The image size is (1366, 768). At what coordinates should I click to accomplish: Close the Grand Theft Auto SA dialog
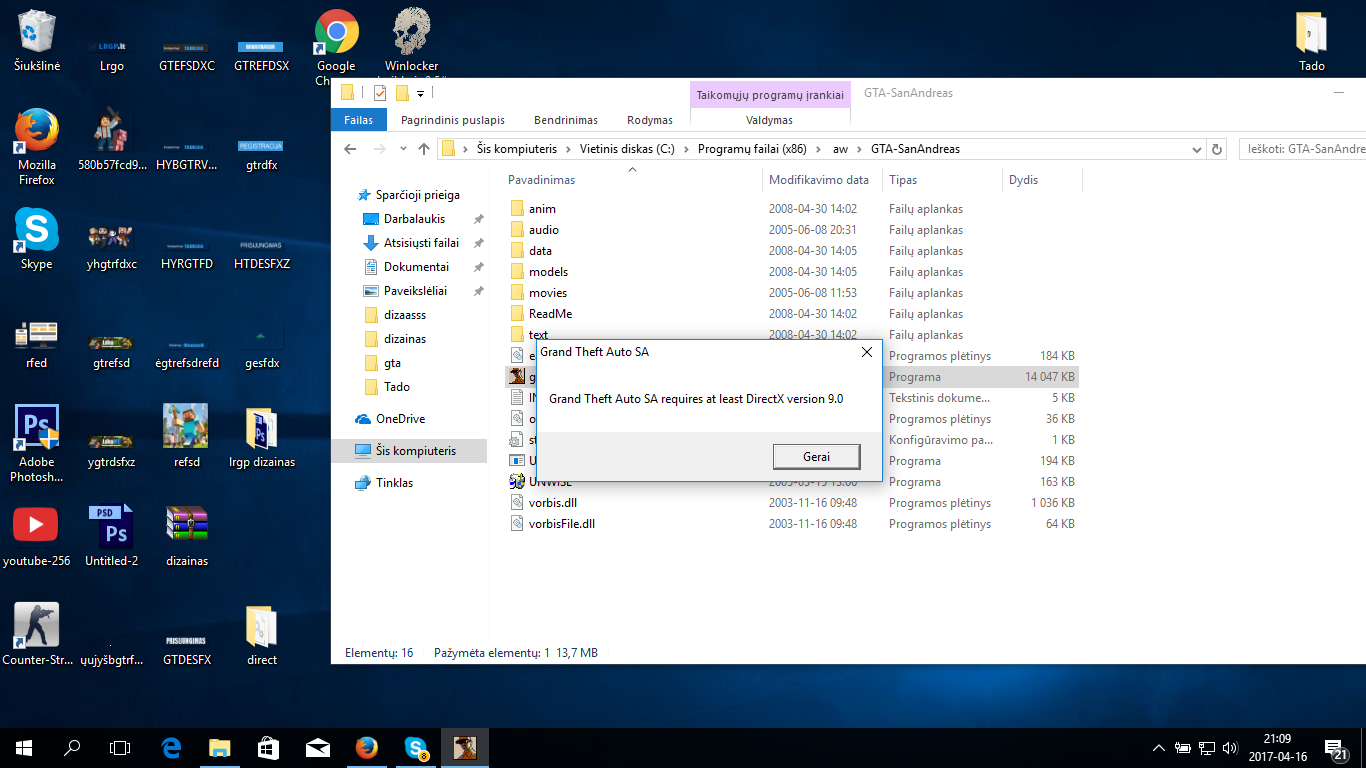pos(867,352)
